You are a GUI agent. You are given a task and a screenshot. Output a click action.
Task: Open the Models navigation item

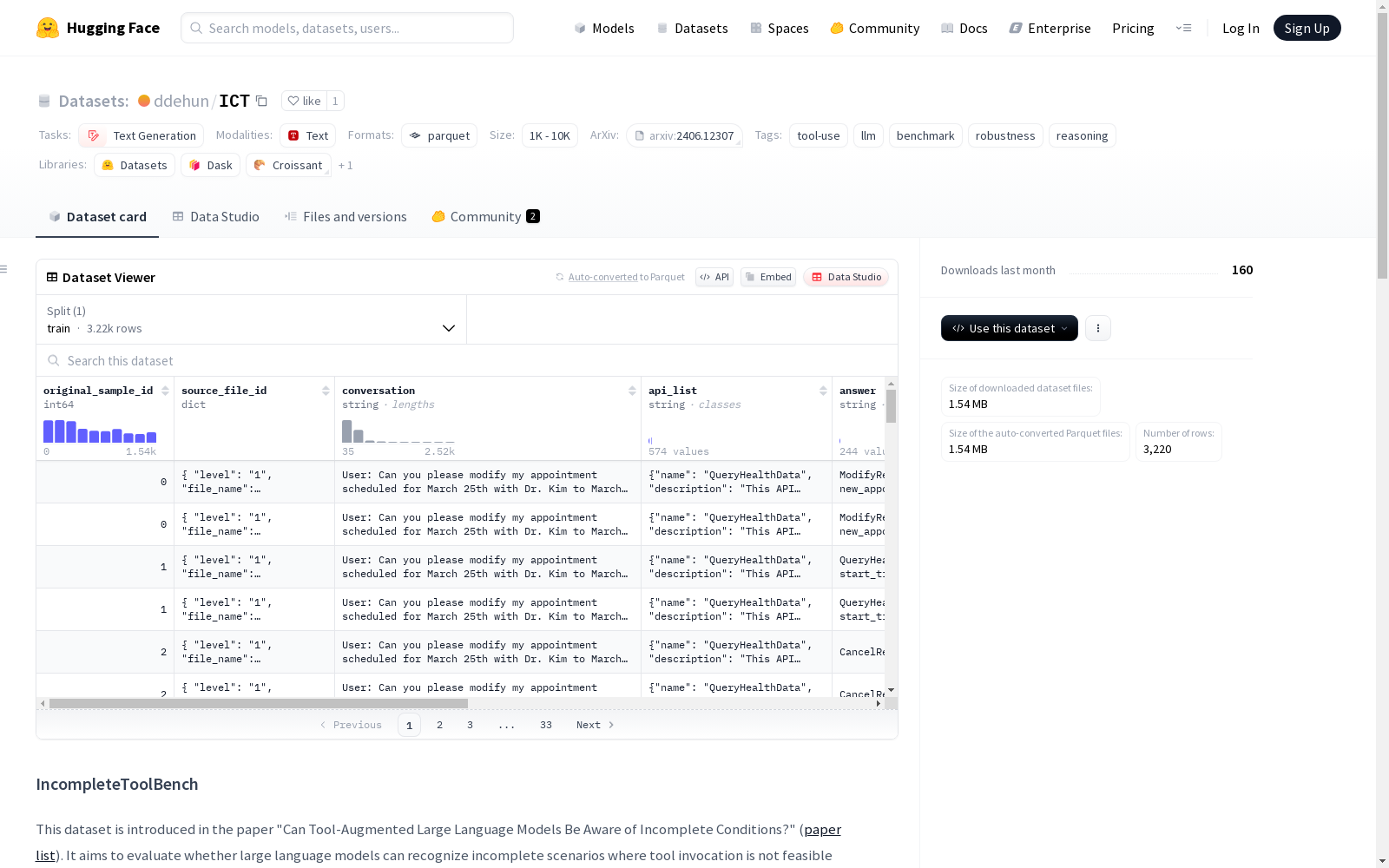(x=604, y=28)
